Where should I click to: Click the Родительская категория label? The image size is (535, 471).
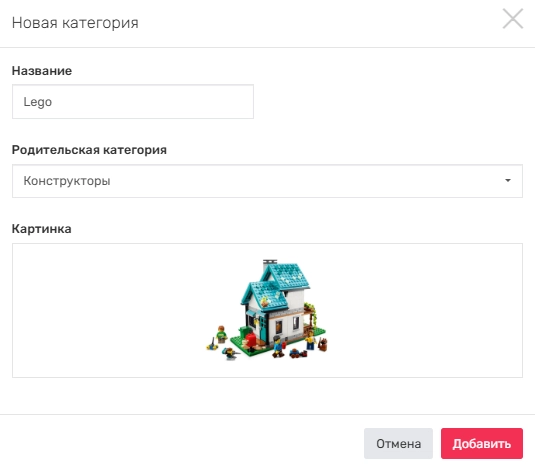click(x=89, y=150)
